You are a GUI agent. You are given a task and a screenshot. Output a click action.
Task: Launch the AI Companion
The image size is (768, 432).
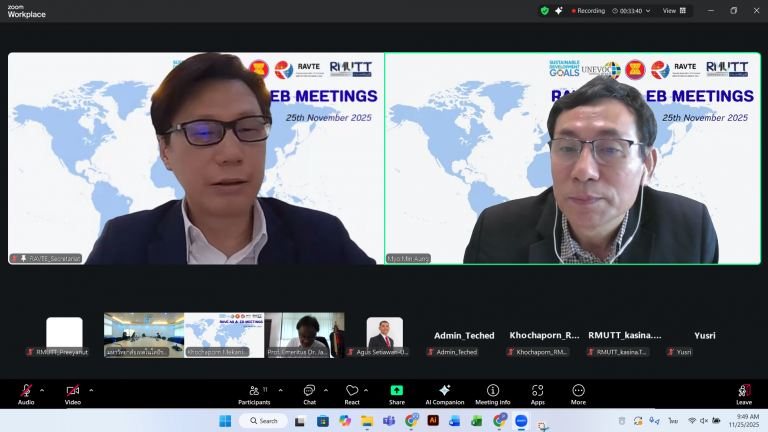[444, 393]
